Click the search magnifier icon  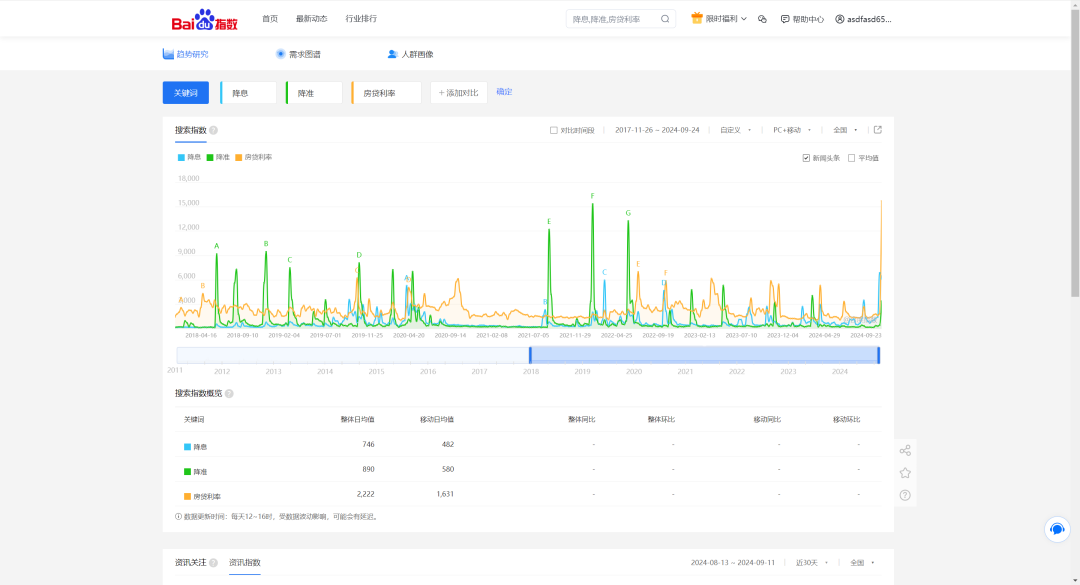[x=665, y=19]
